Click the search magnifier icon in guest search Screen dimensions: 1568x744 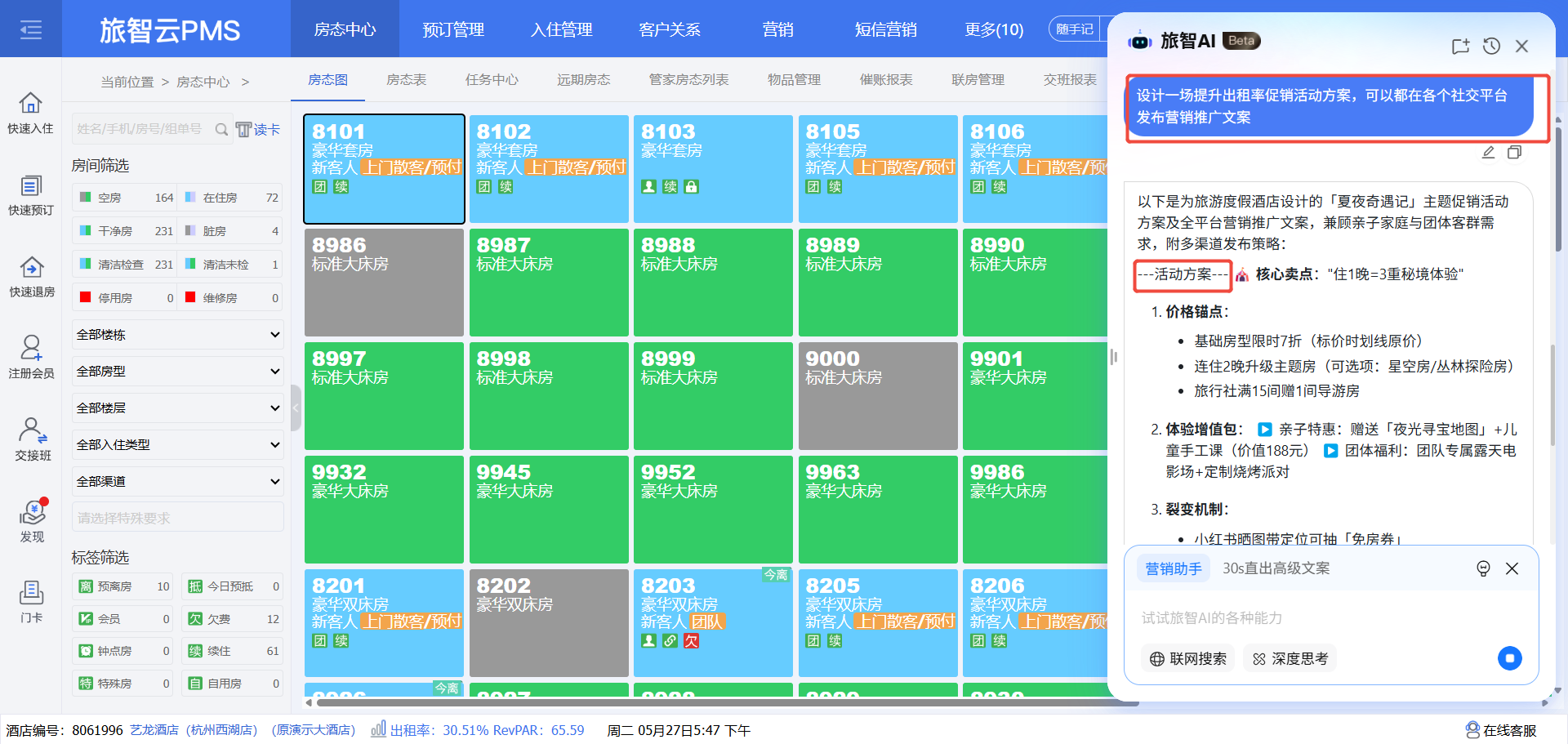pyautogui.click(x=221, y=129)
